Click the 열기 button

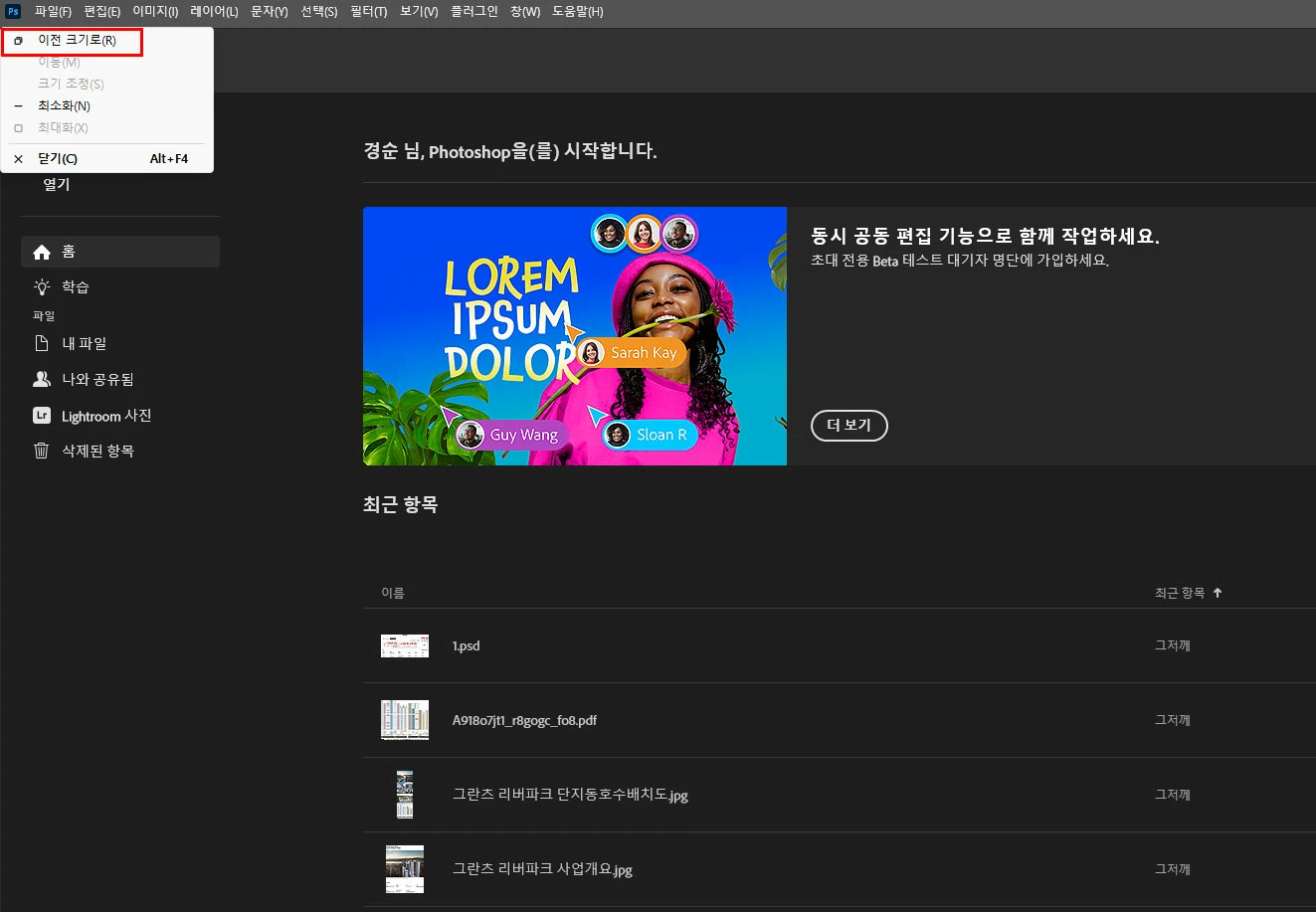57,184
